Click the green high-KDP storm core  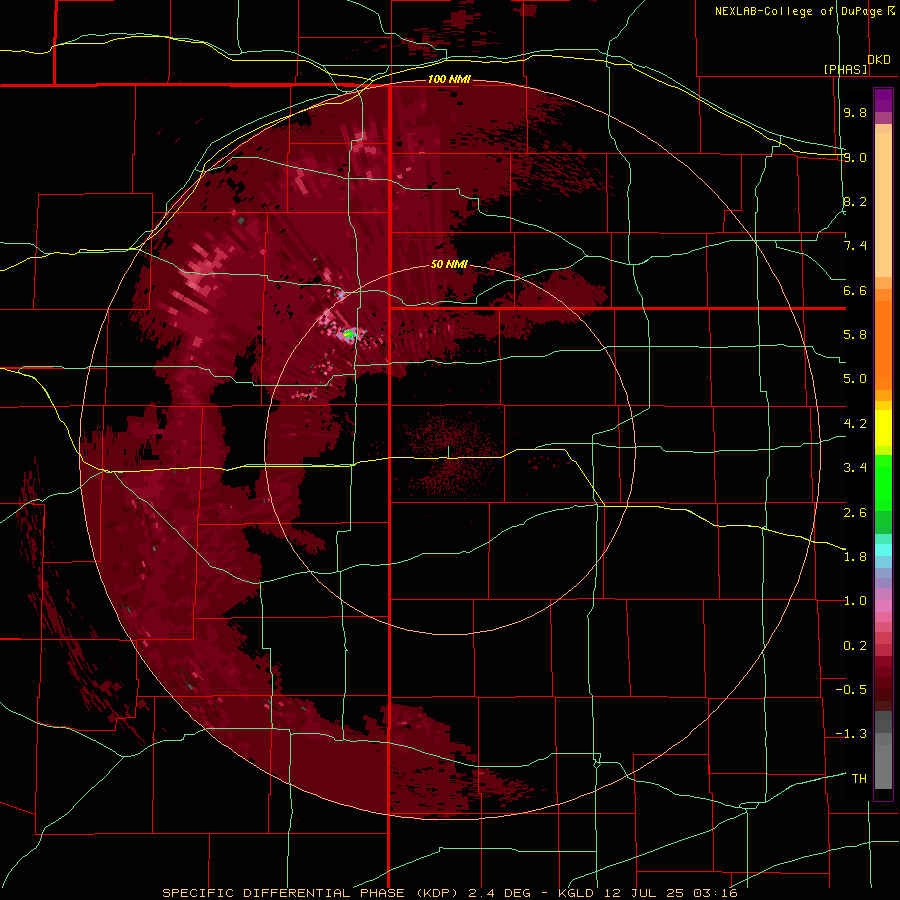pyautogui.click(x=348, y=333)
